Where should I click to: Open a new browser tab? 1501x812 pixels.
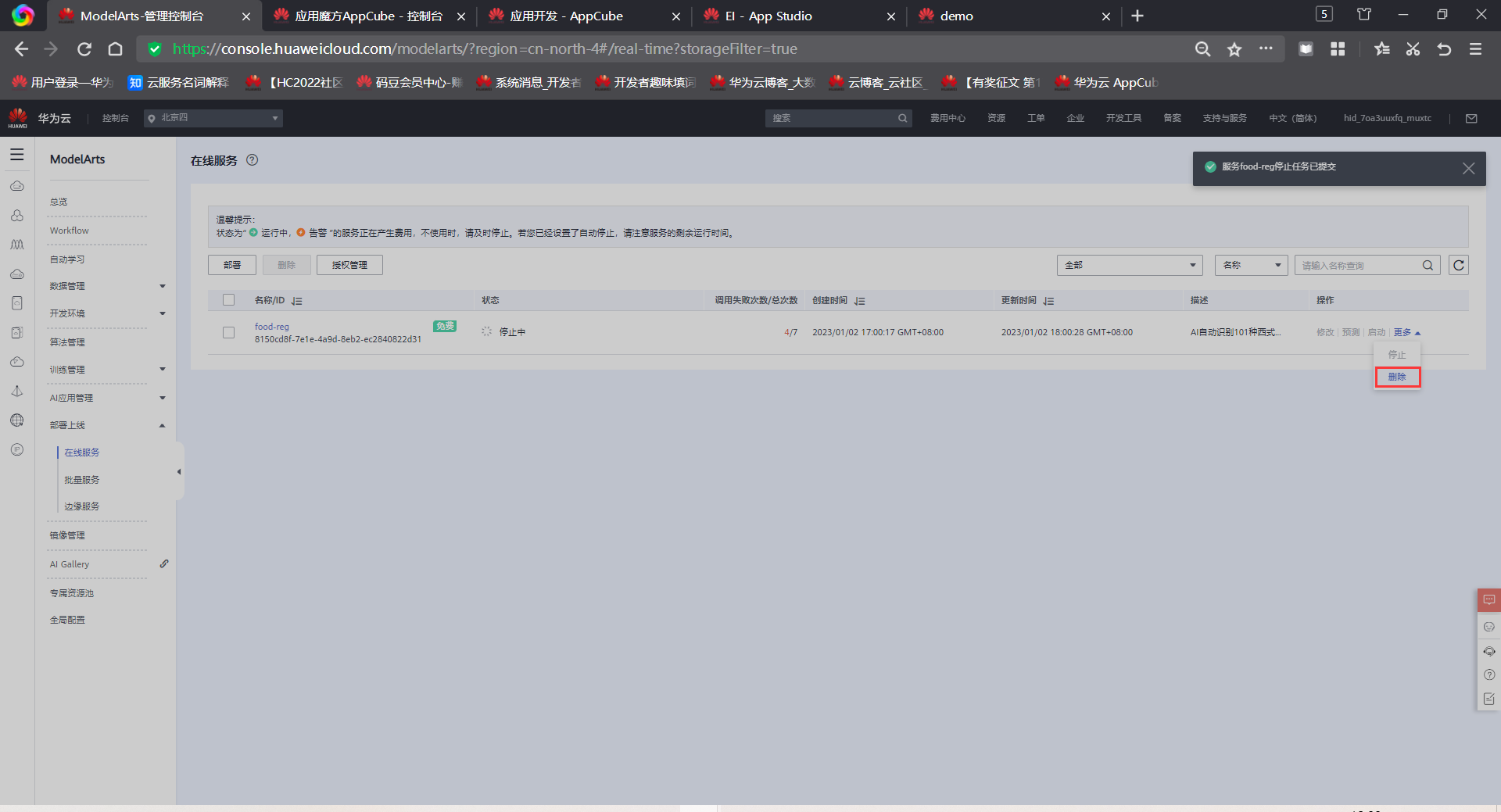tap(1137, 16)
